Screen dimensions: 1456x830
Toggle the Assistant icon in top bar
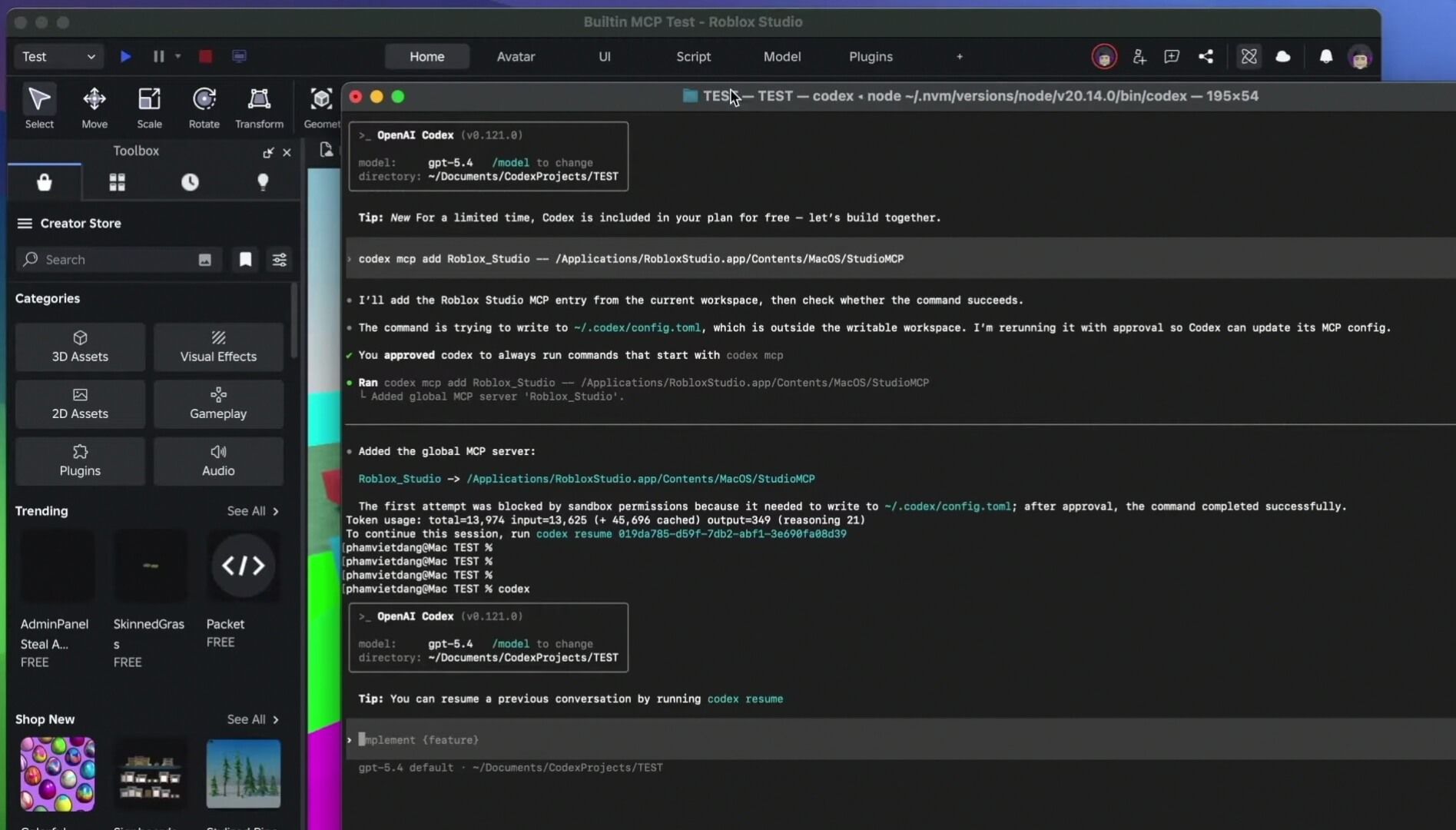click(1249, 57)
